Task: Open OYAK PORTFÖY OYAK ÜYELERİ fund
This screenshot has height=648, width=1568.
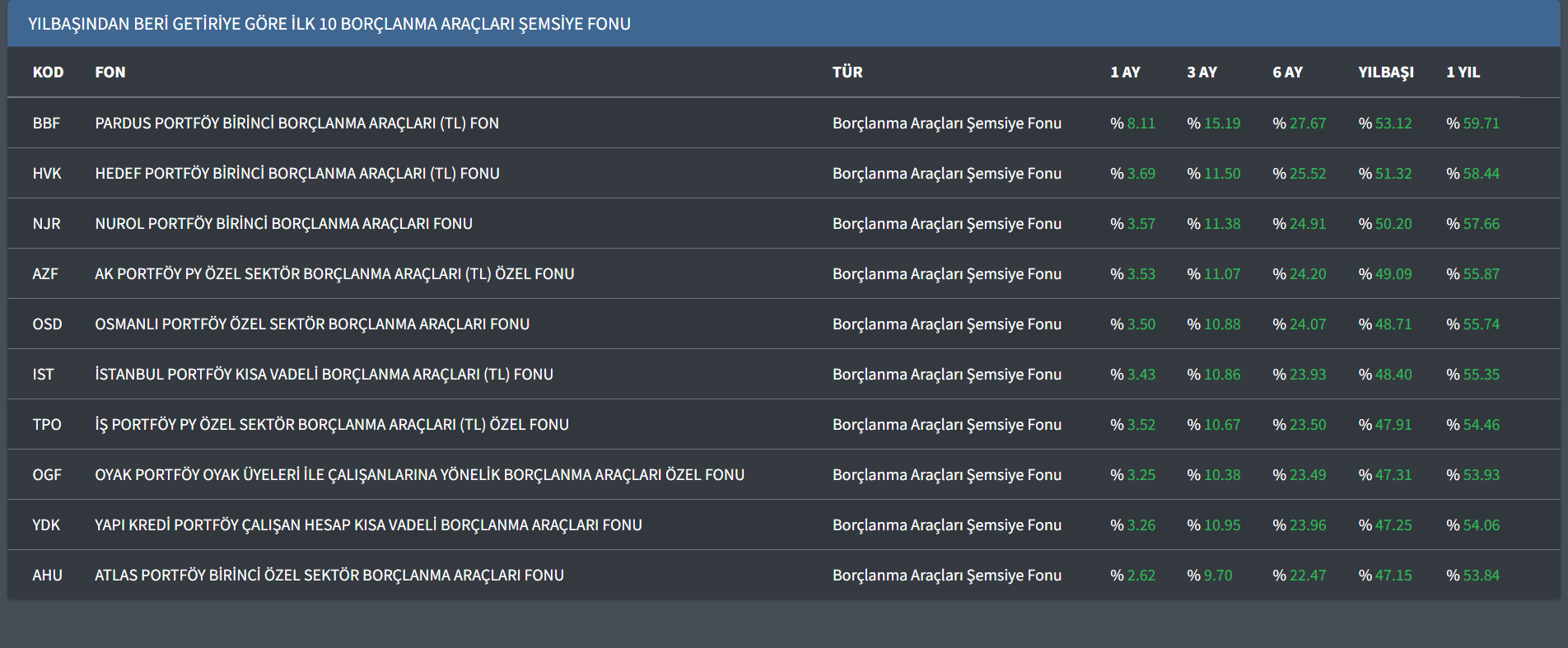Action: 419,475
